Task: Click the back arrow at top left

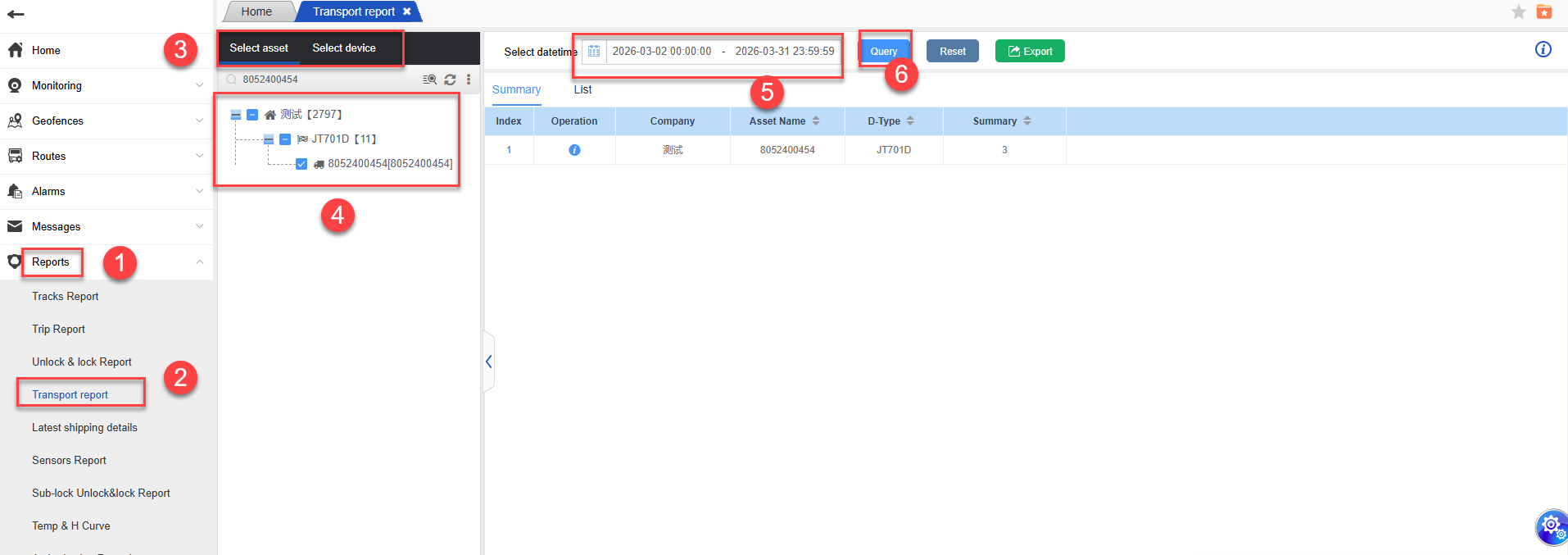Action: click(16, 14)
